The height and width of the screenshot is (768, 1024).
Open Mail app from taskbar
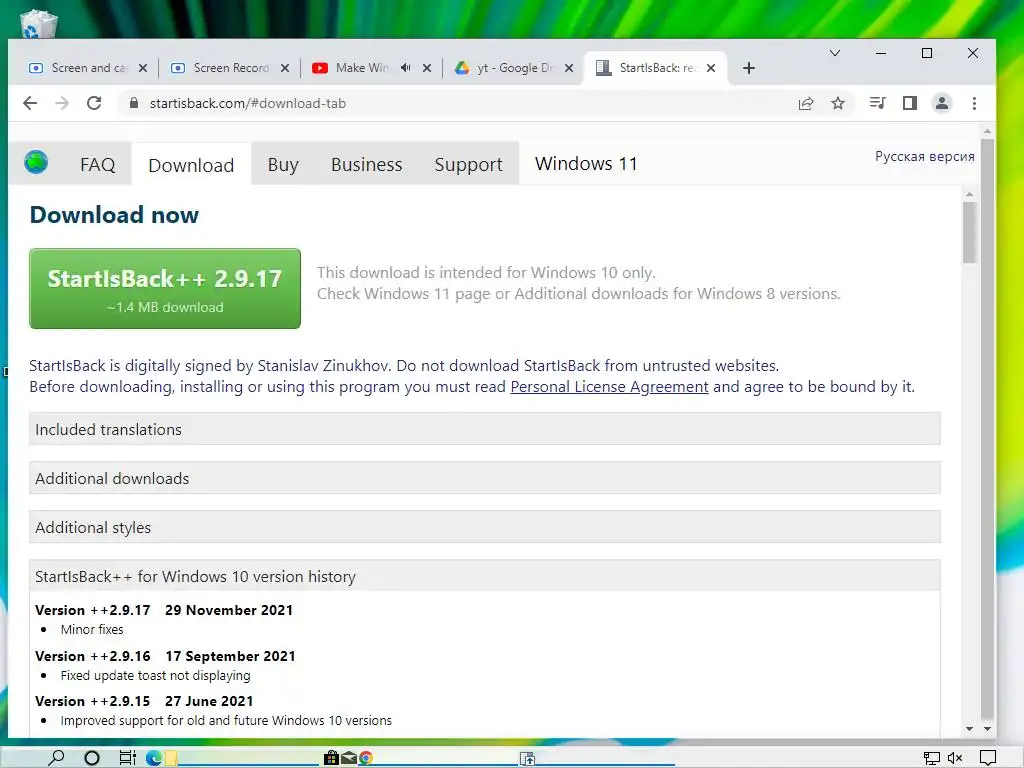click(349, 758)
